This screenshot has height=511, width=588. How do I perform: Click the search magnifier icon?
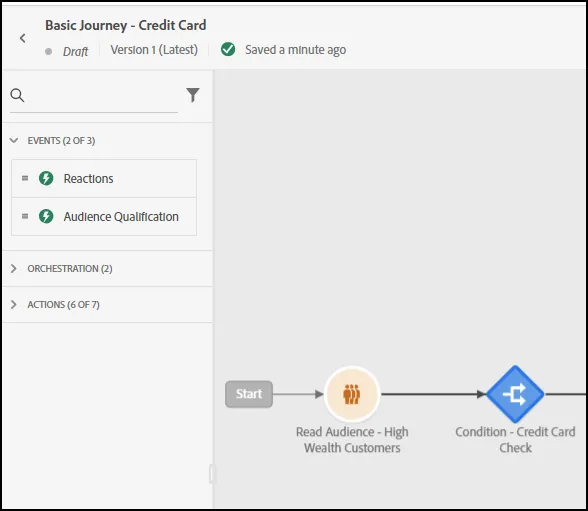point(17,95)
